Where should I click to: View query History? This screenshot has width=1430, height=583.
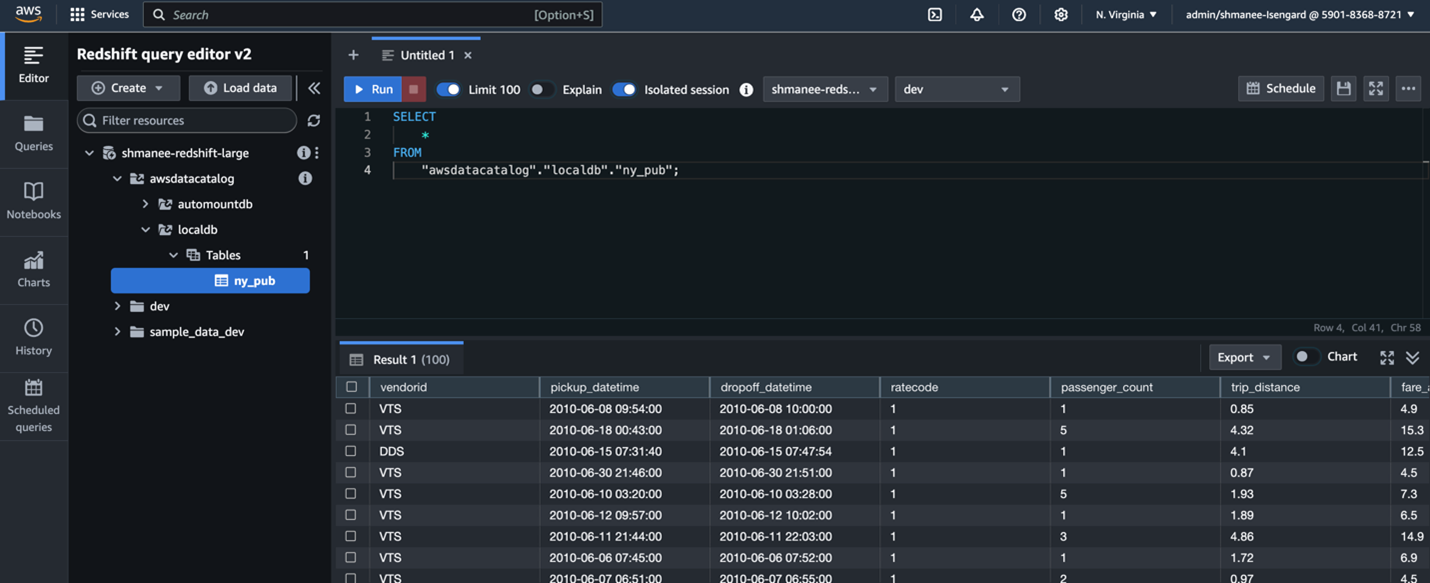point(33,336)
